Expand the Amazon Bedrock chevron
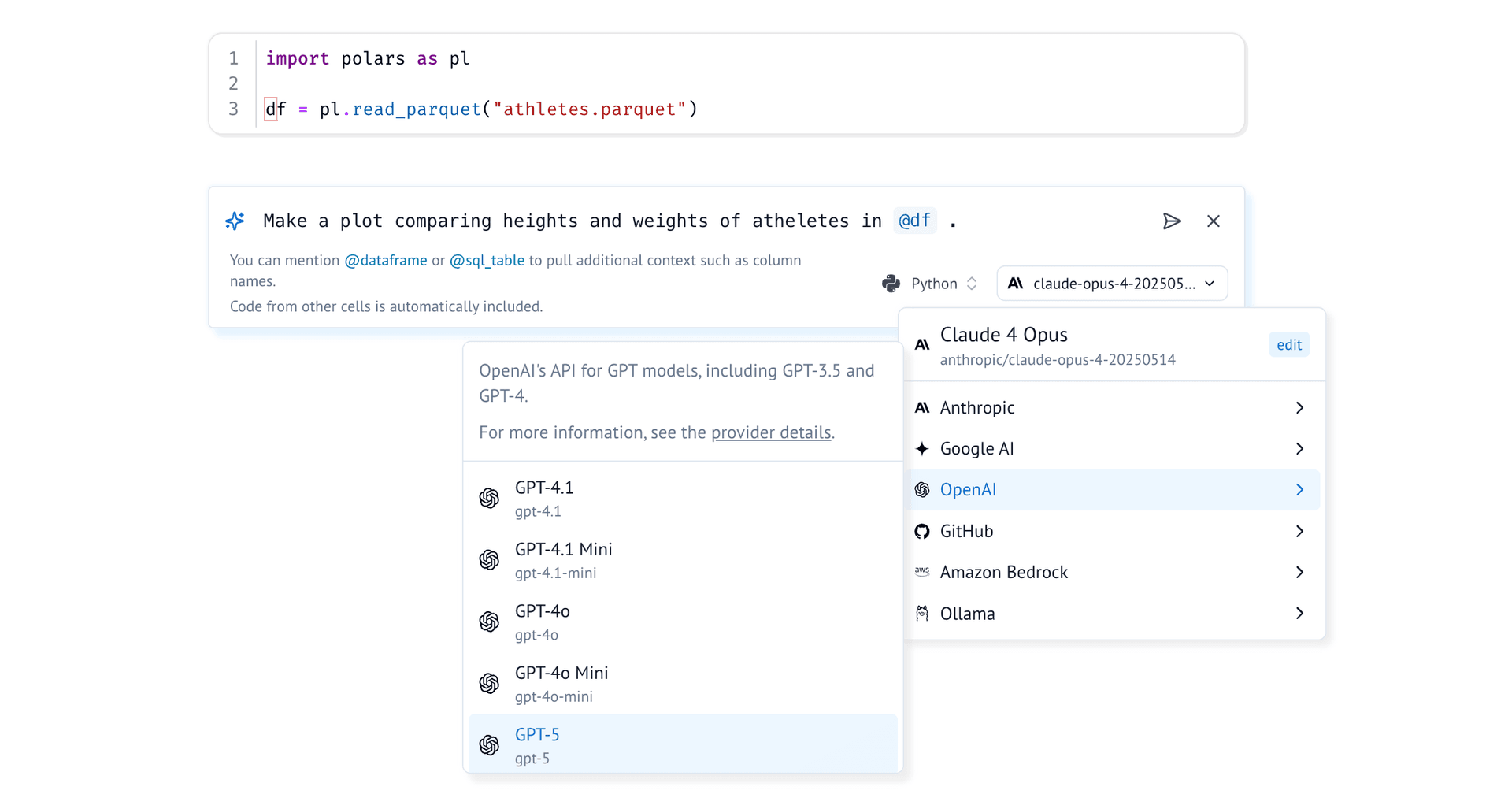The image size is (1512, 809). [x=1299, y=573]
